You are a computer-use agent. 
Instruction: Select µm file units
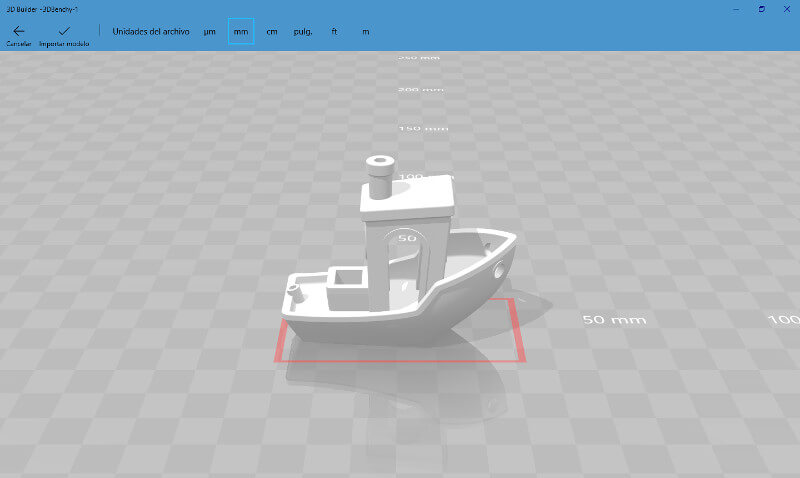click(x=210, y=32)
